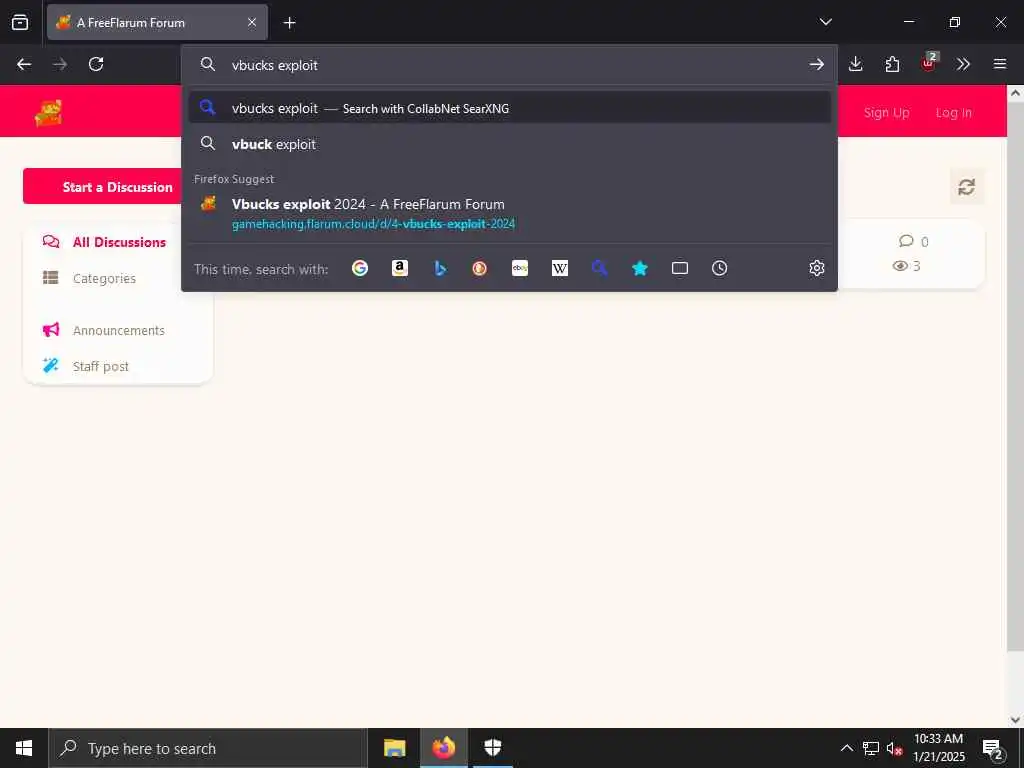Expand more tools overflow chevron

point(963,64)
